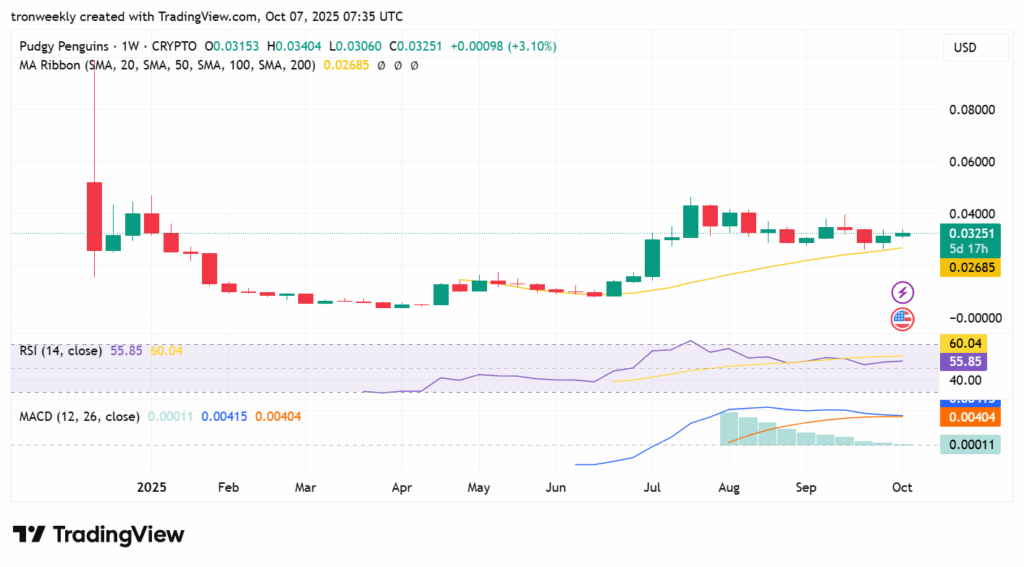Click the light green 0.00011 histogram label
1024x567 pixels.
click(968, 444)
